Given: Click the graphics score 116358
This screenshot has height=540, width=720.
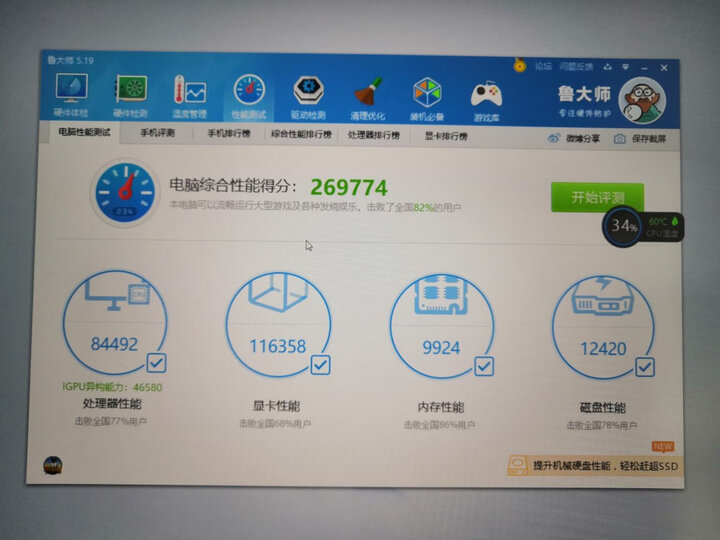Looking at the screenshot, I should (277, 346).
